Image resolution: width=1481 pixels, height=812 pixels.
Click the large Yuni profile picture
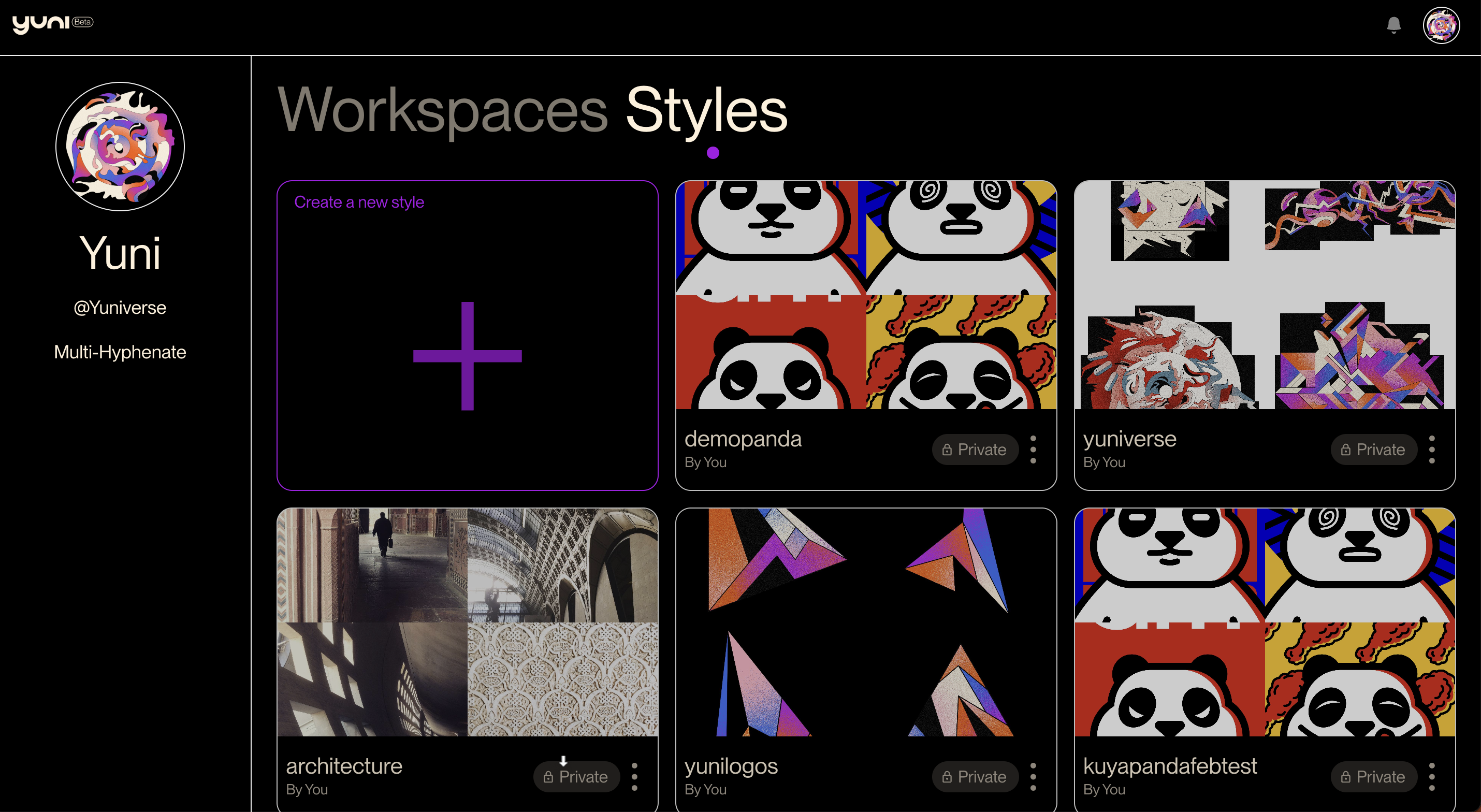click(x=120, y=147)
